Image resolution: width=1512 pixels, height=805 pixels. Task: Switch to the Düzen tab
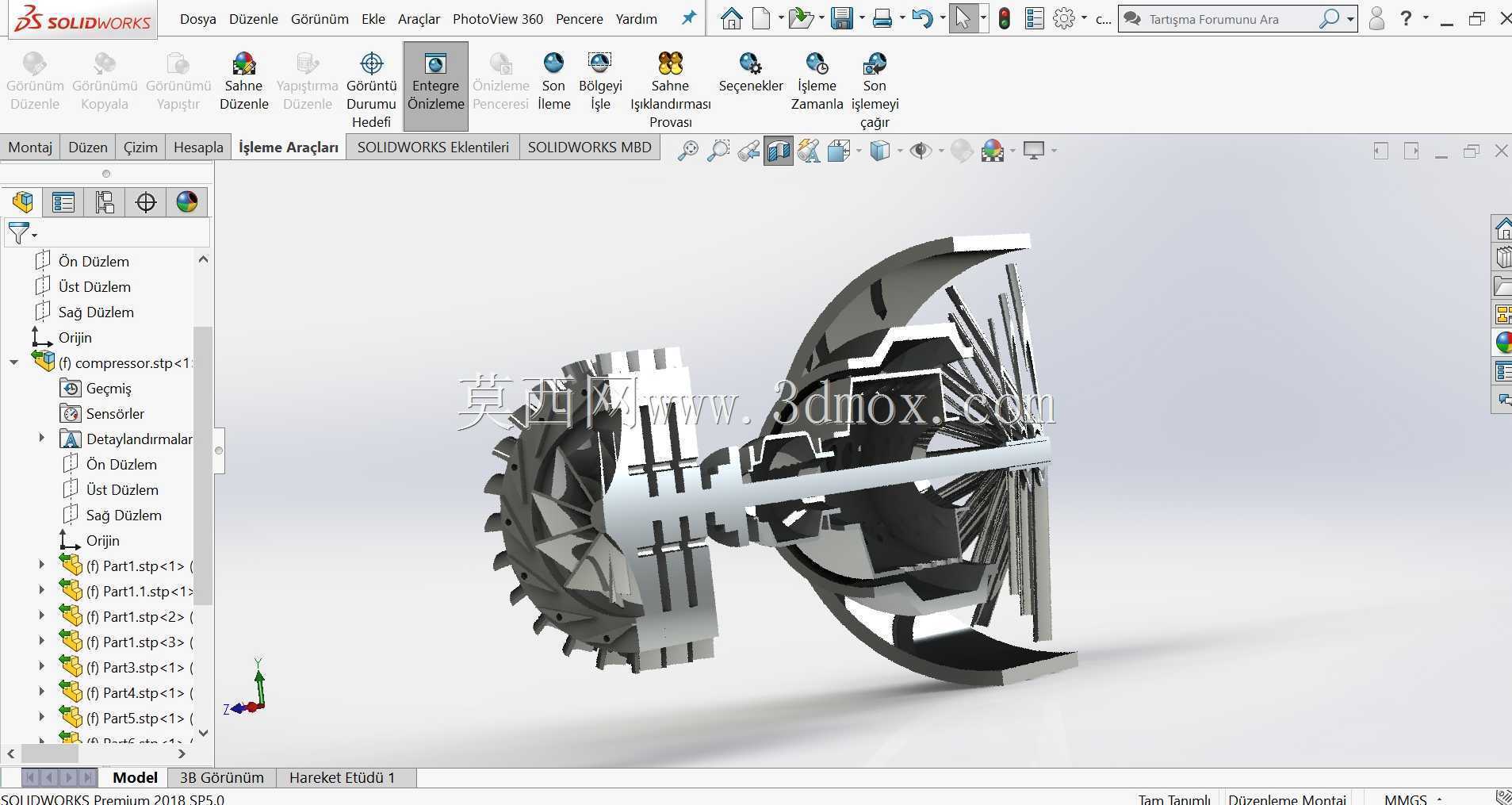(x=88, y=147)
